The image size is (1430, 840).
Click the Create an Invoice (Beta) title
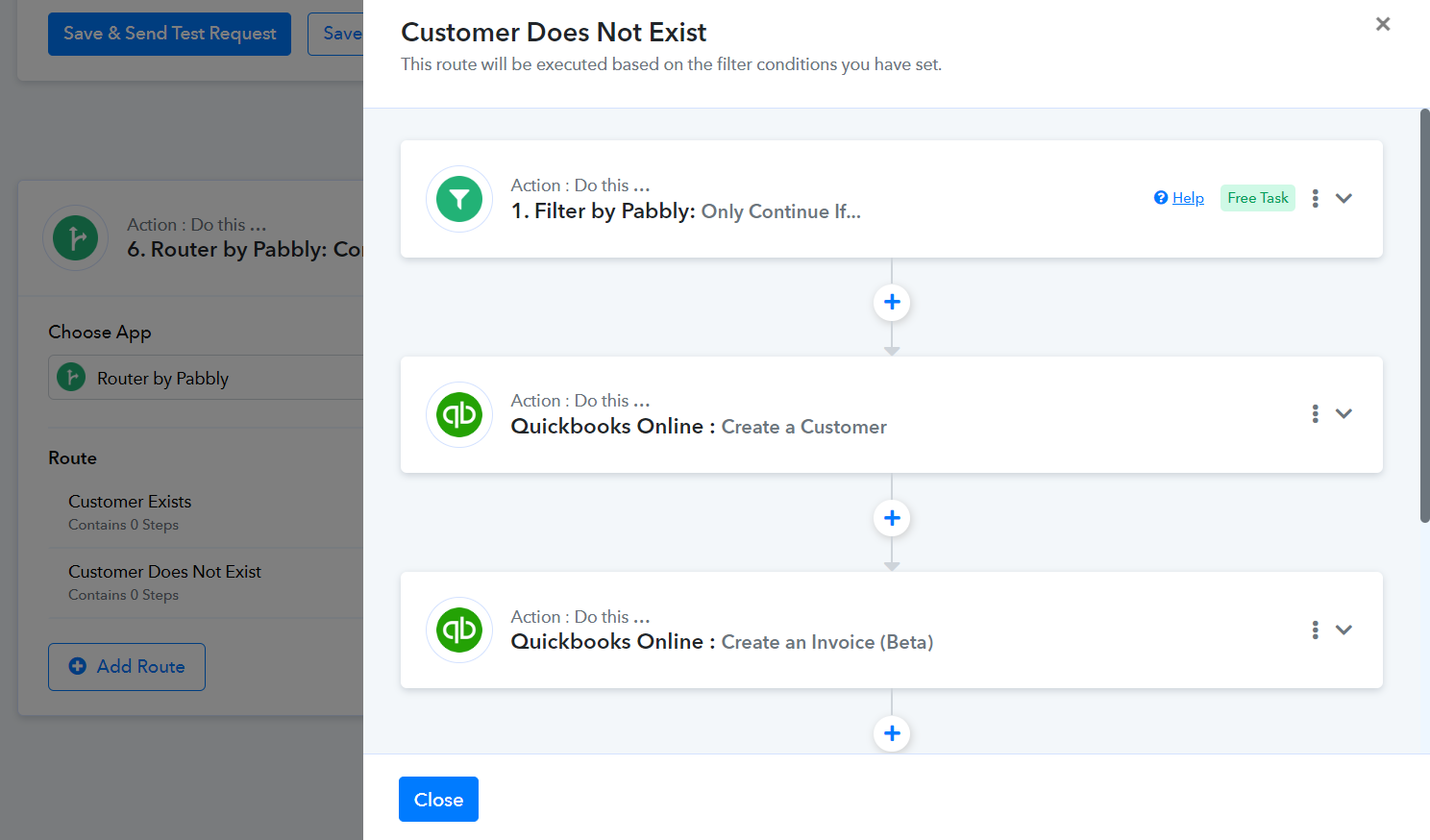click(x=827, y=642)
